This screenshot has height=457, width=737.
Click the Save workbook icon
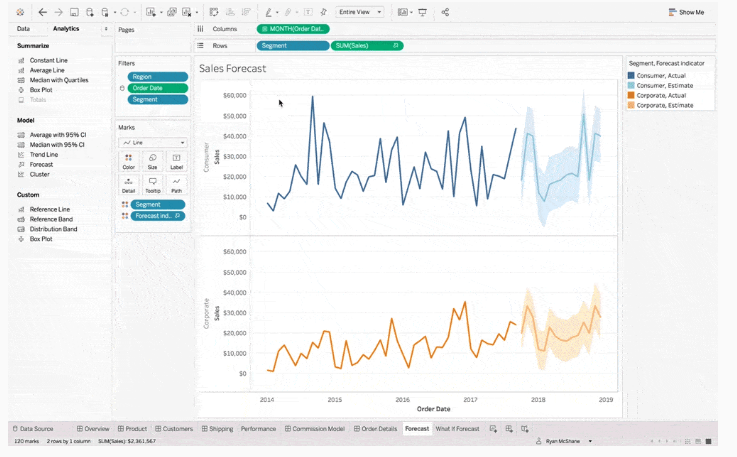tap(74, 12)
